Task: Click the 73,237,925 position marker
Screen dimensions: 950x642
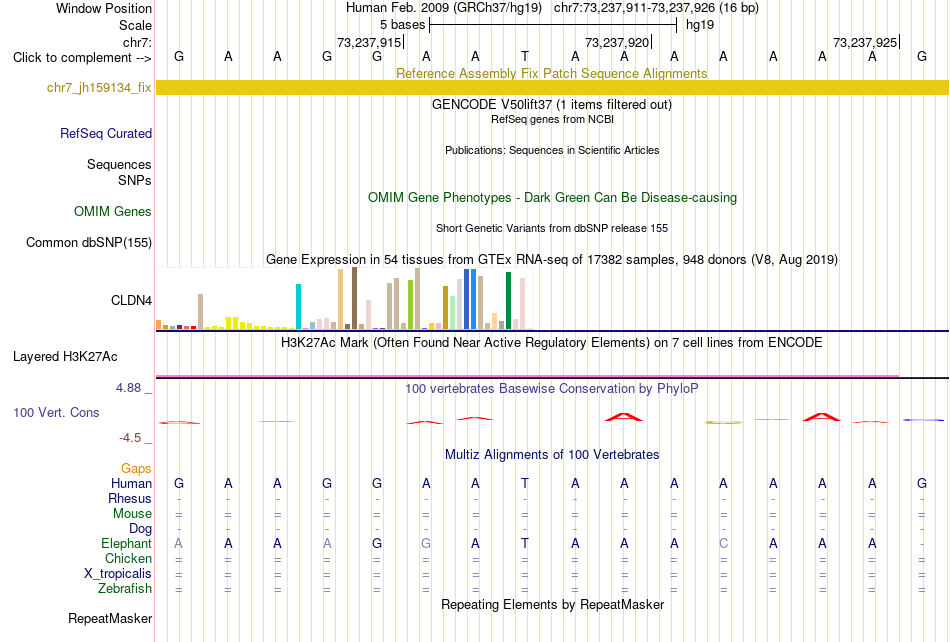Action: click(866, 42)
